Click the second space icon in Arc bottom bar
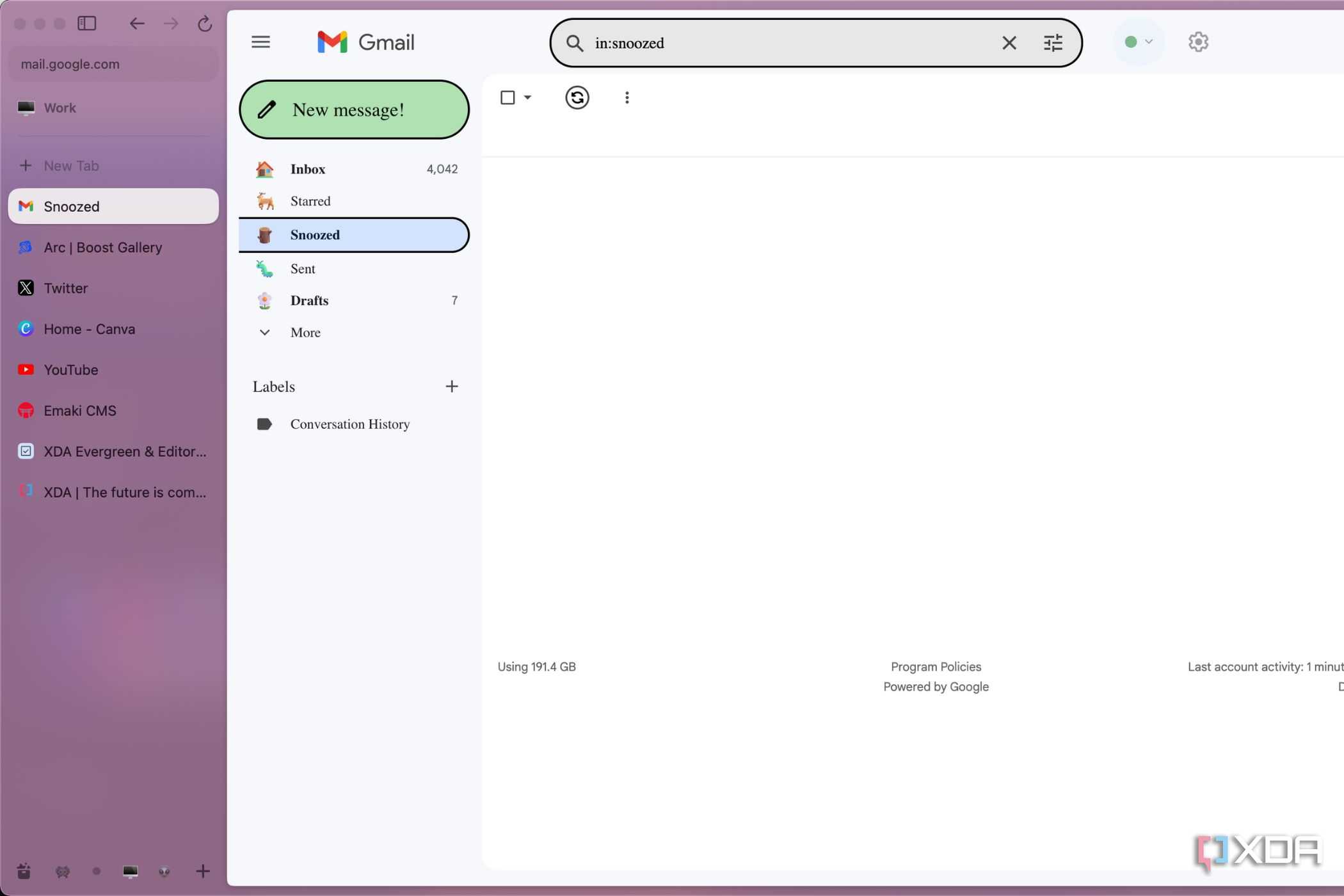Image resolution: width=1344 pixels, height=896 pixels. coord(62,872)
